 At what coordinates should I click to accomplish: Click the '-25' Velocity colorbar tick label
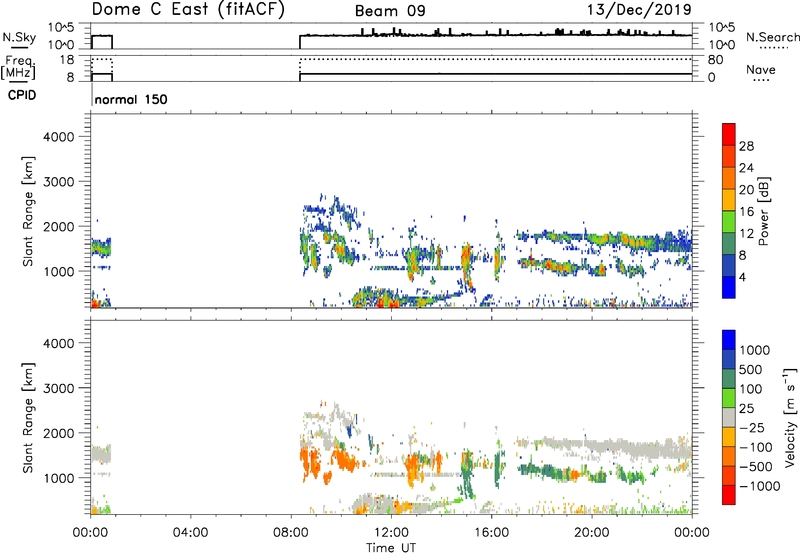[751, 428]
